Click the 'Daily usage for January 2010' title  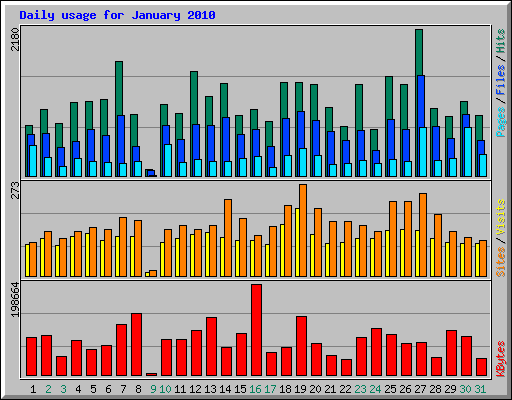[117, 15]
